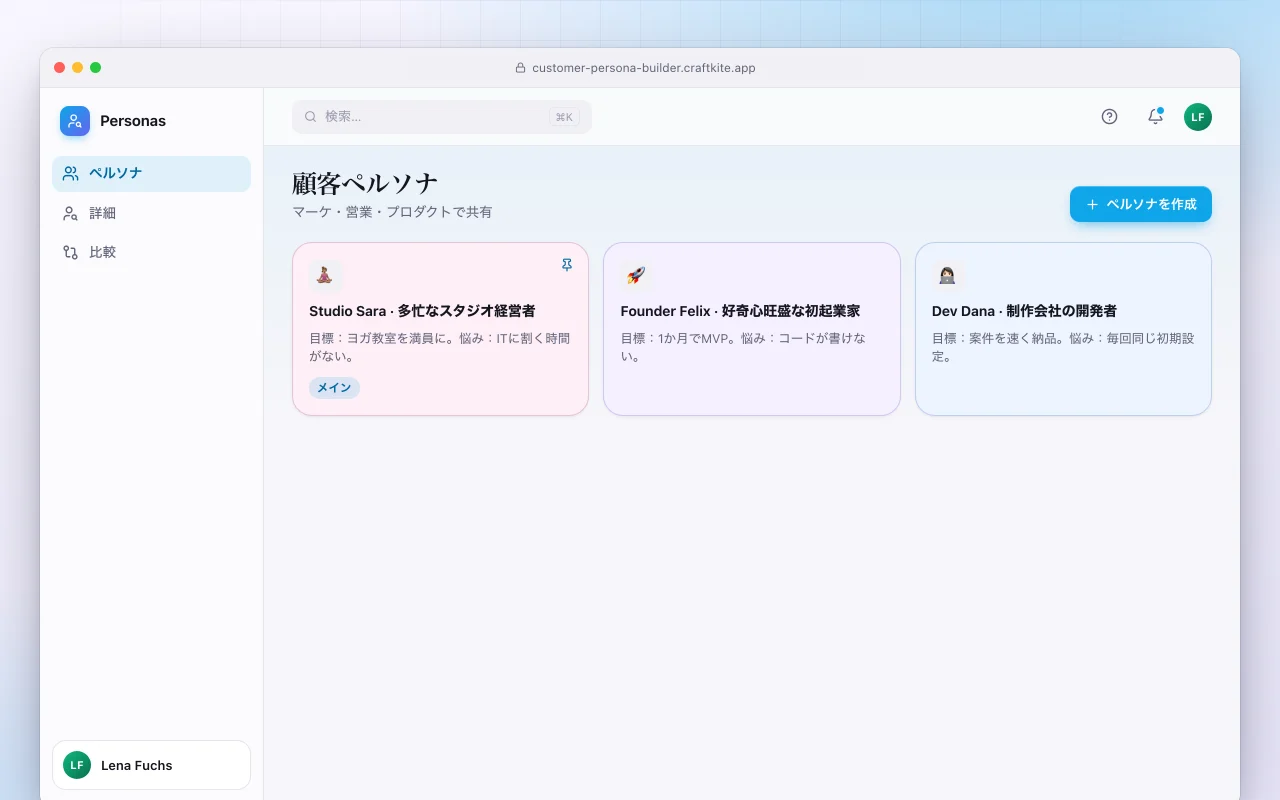Click the Personas brand name text

point(133,121)
